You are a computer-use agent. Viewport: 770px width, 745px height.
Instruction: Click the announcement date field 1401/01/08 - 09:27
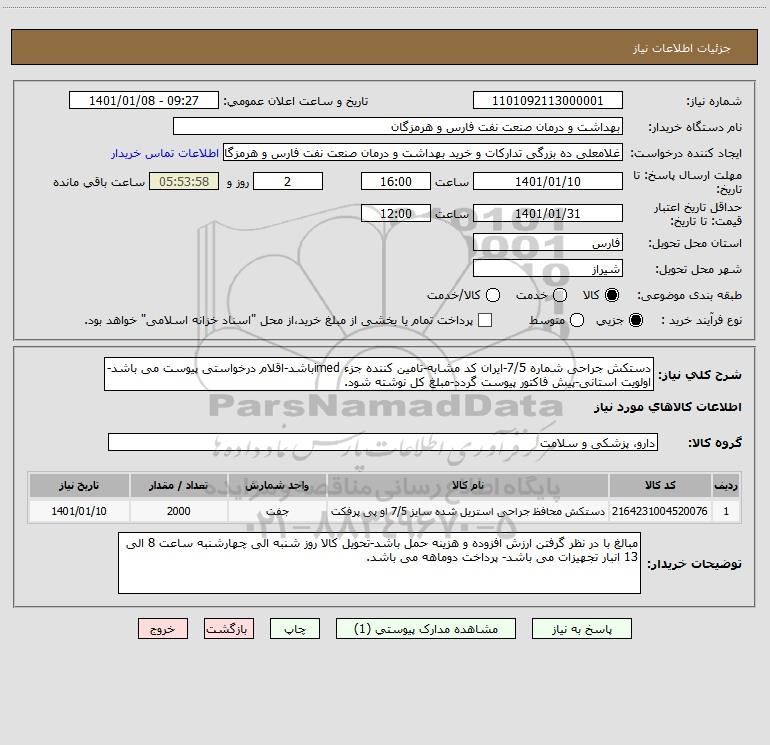(x=144, y=100)
